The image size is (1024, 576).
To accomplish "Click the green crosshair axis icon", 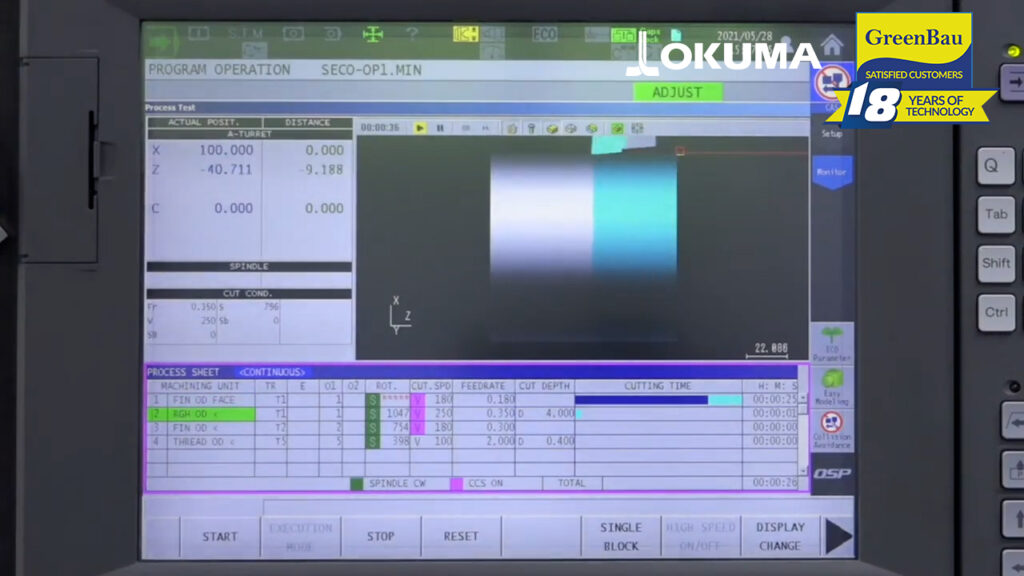I will click(373, 34).
